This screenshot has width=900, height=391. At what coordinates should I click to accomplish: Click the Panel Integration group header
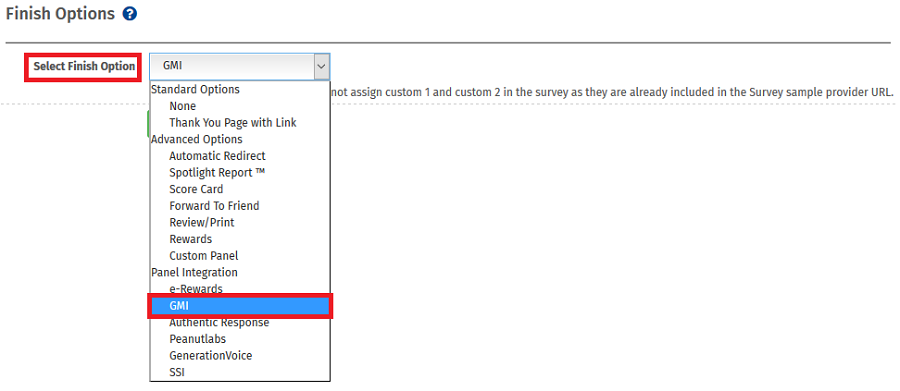click(x=194, y=272)
